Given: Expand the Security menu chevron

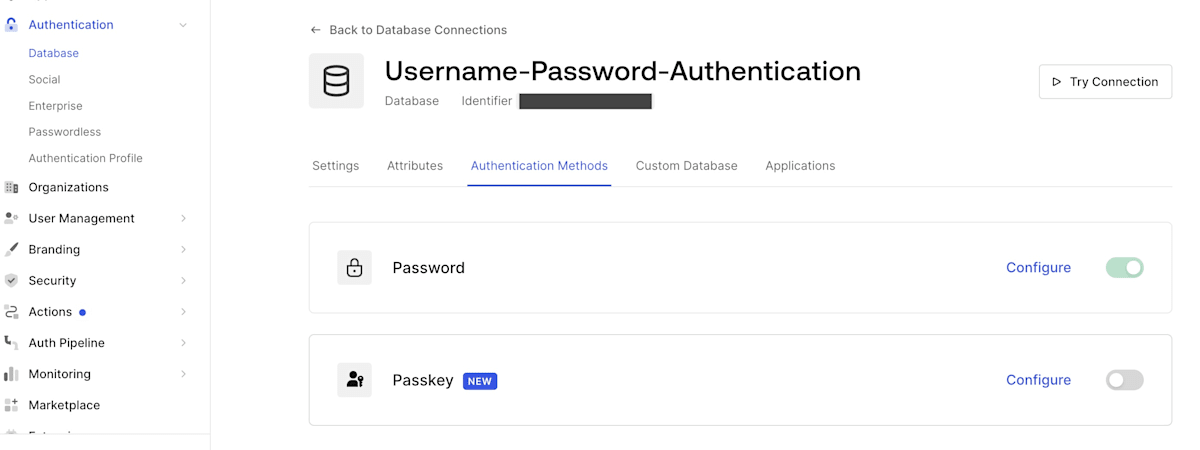Looking at the screenshot, I should click(183, 281).
